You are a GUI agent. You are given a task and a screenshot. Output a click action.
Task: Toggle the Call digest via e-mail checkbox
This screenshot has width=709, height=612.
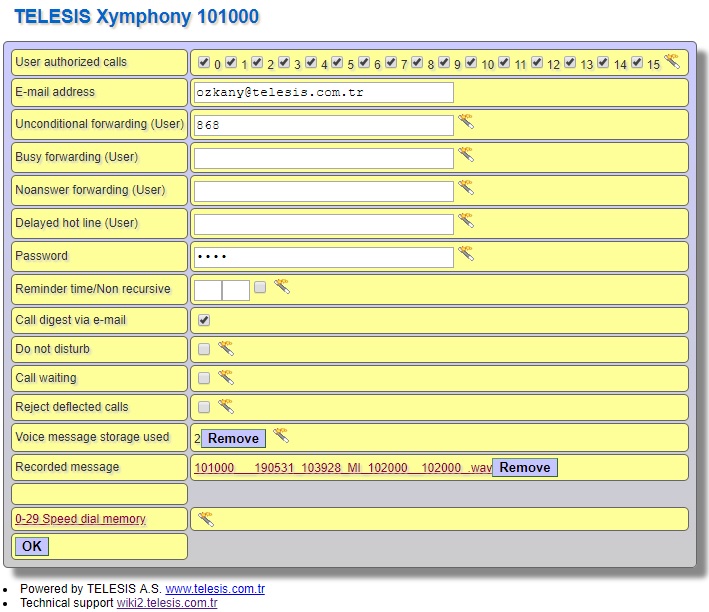coord(204,320)
